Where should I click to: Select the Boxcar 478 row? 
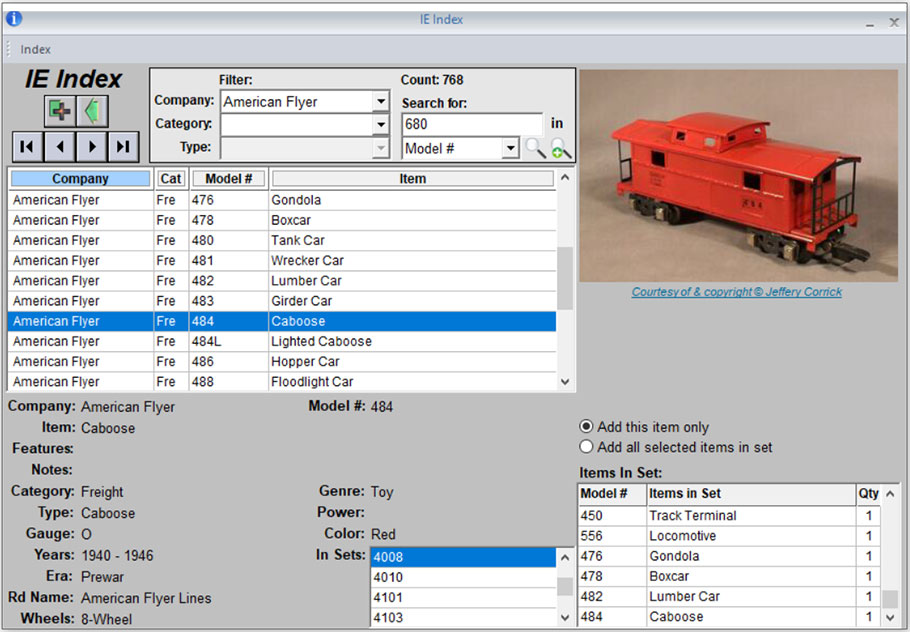[282, 221]
